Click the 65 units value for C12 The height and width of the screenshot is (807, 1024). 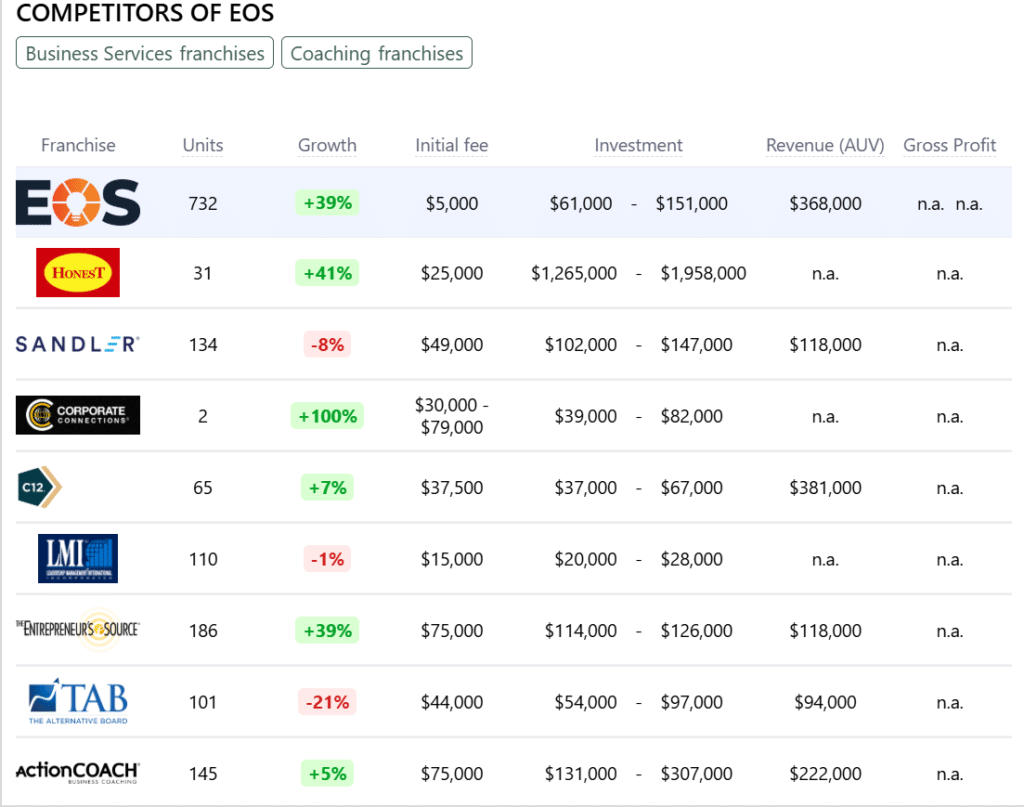coord(202,488)
